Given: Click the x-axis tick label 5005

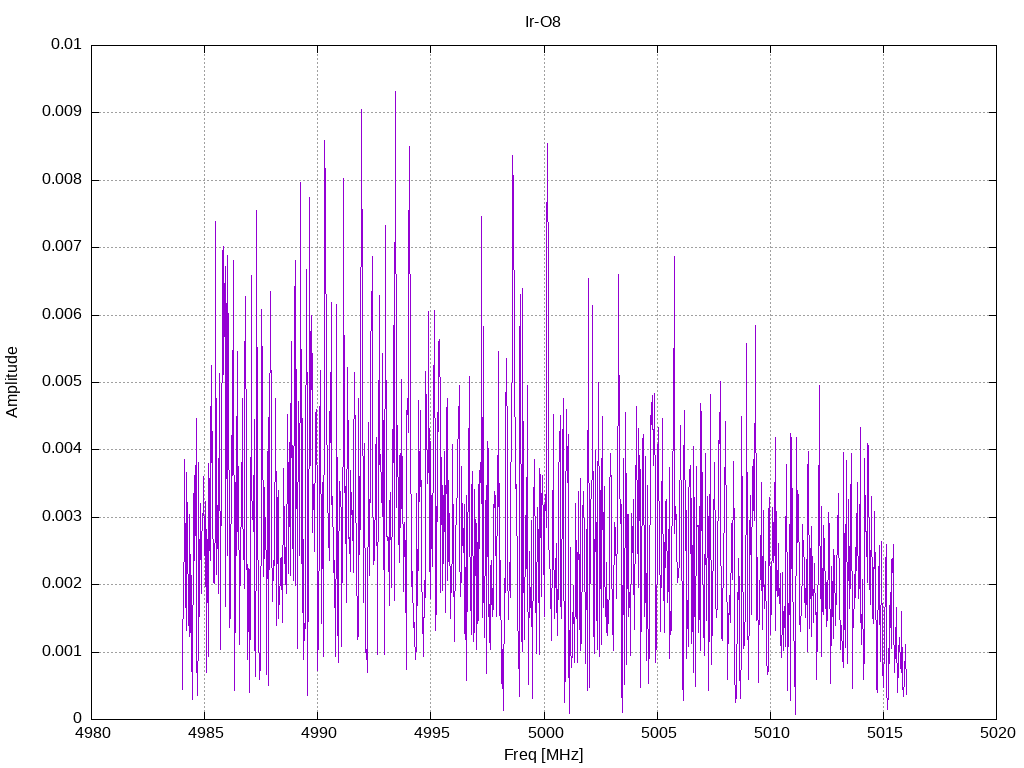Looking at the screenshot, I should coord(658,733).
